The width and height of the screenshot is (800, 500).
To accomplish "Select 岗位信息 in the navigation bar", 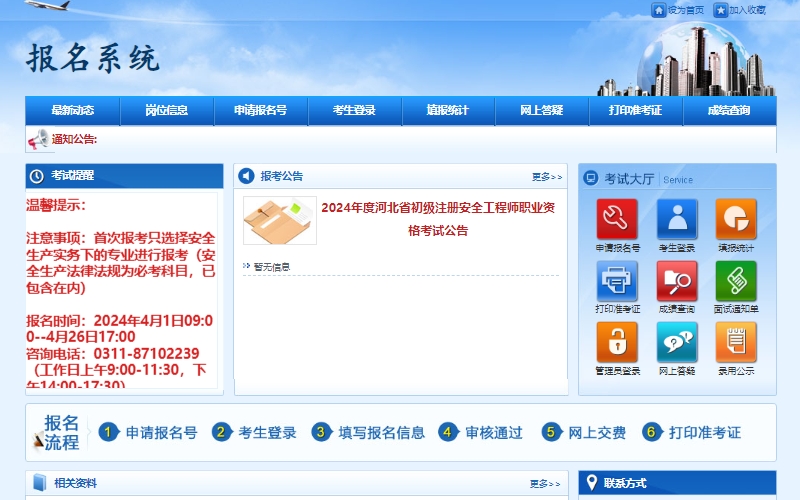I will point(167,111).
